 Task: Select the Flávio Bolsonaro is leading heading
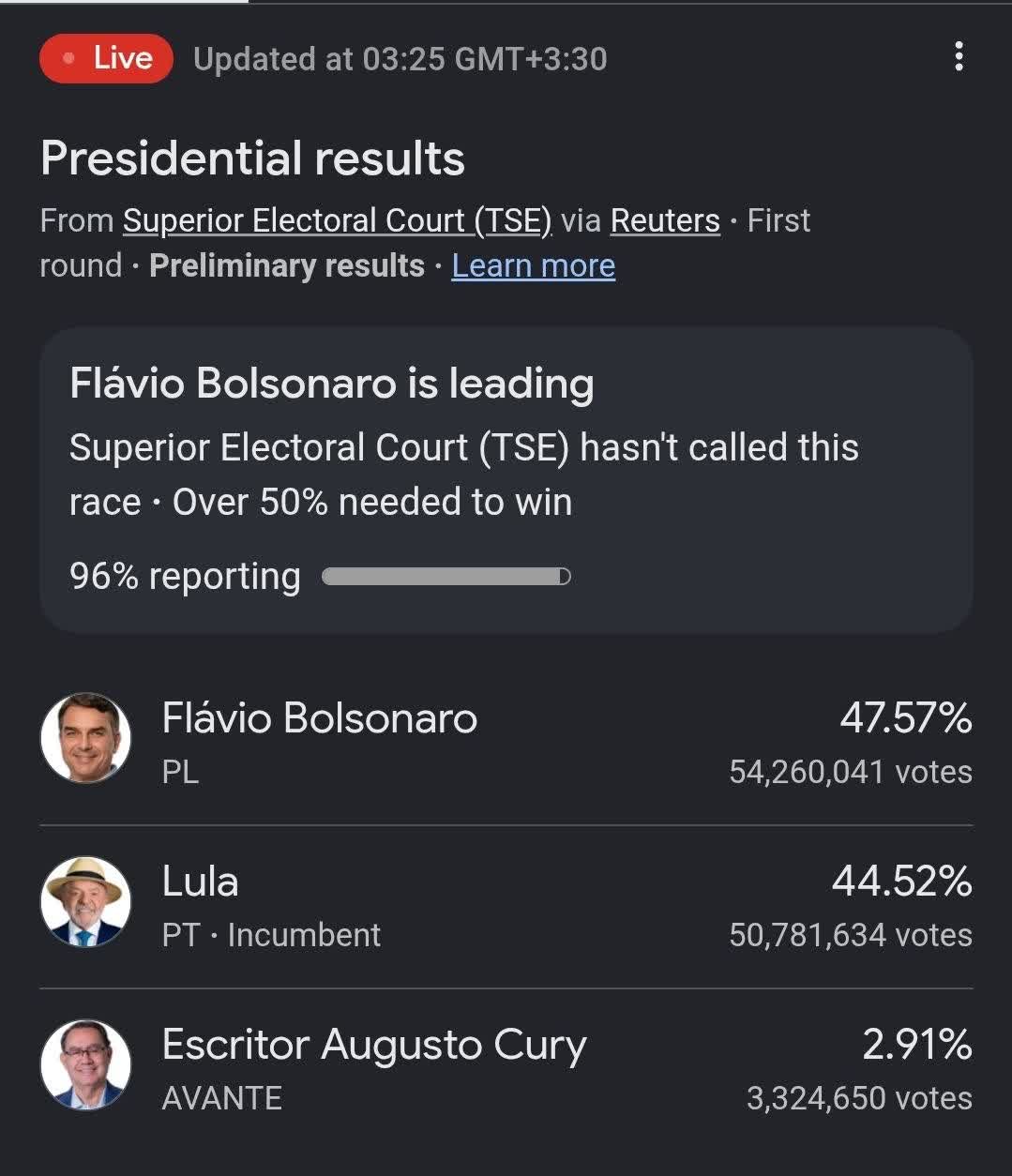point(332,384)
